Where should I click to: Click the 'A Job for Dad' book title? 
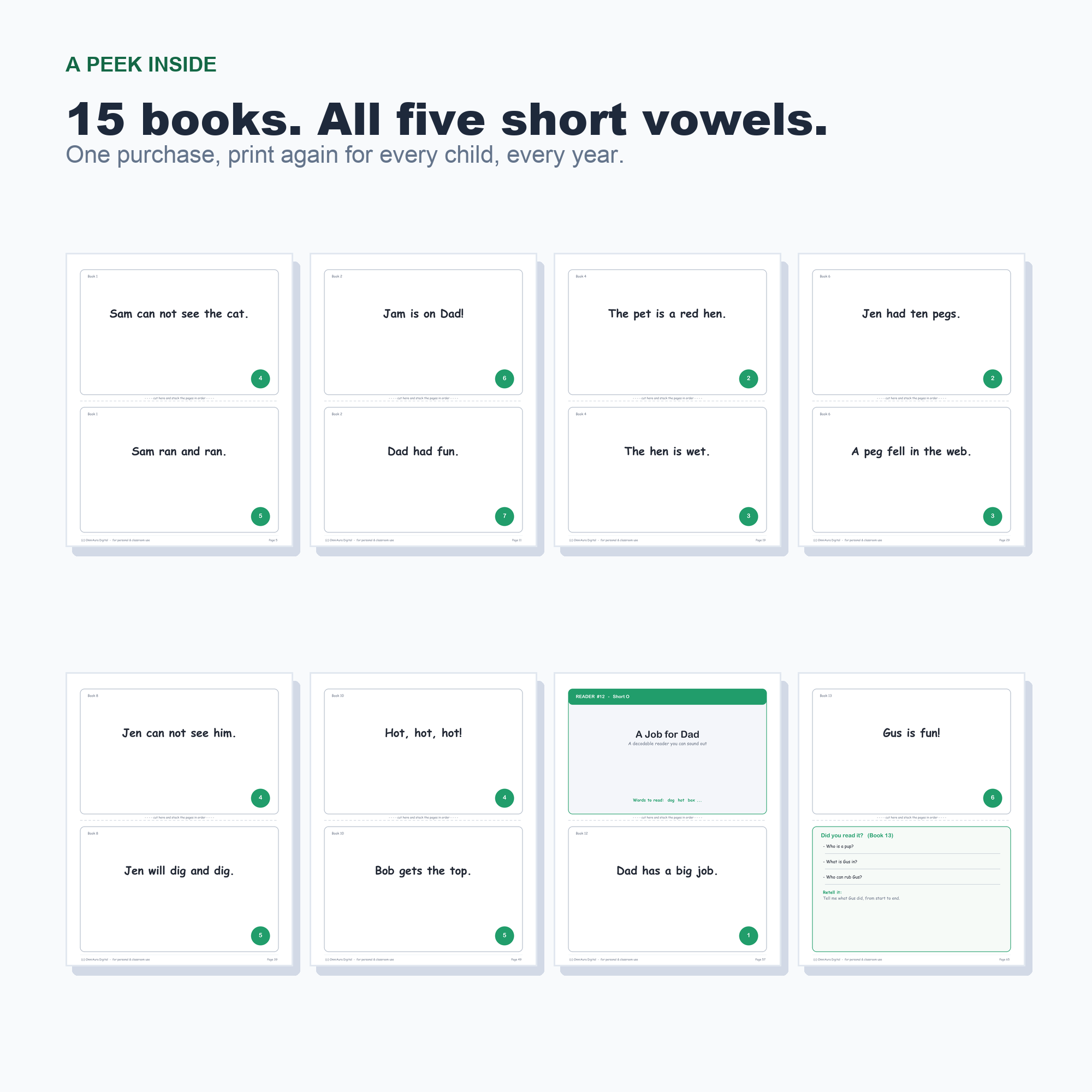(668, 734)
